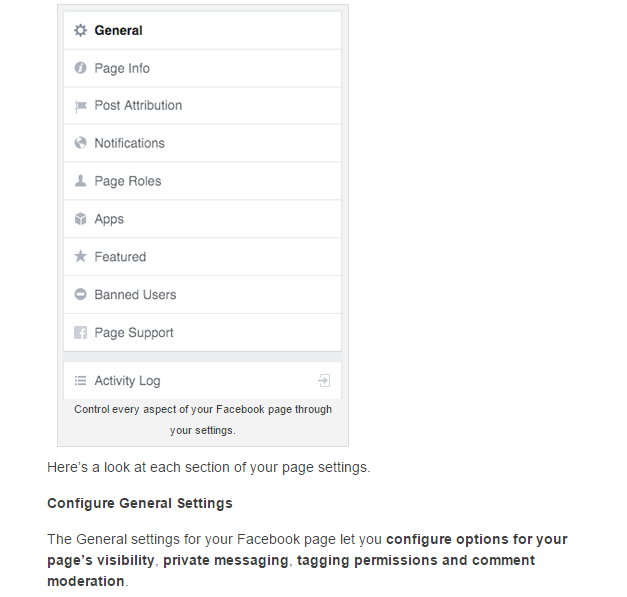Click the Page Info icon
Image resolution: width=627 pixels, height=597 pixels.
click(x=81, y=68)
